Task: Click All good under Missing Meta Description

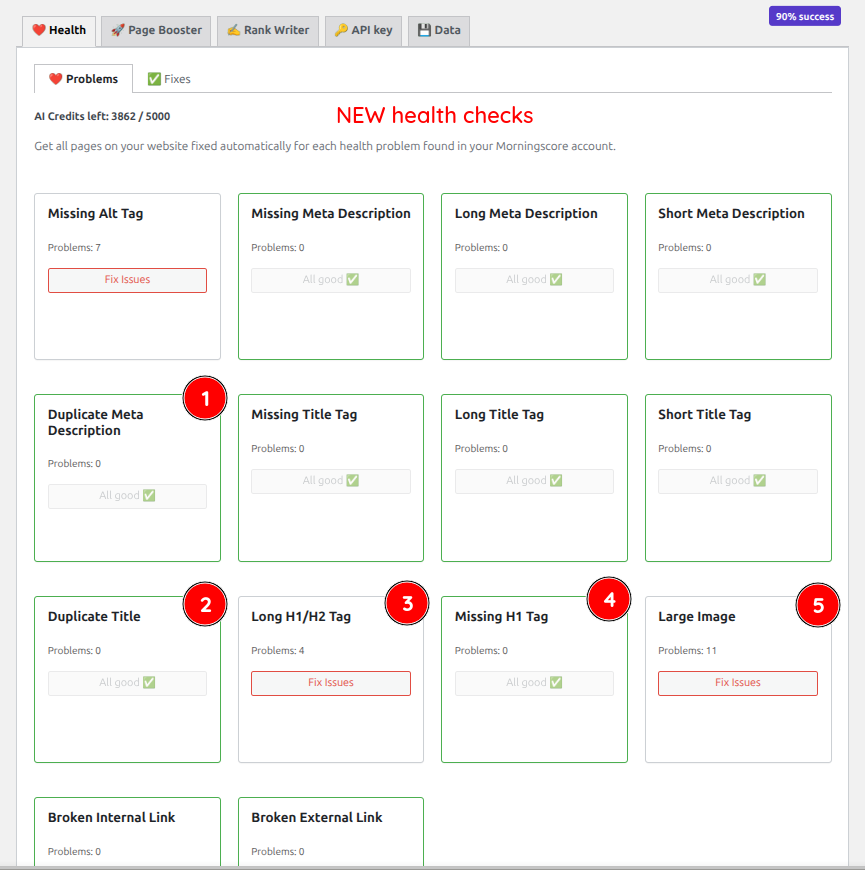Action: [331, 280]
